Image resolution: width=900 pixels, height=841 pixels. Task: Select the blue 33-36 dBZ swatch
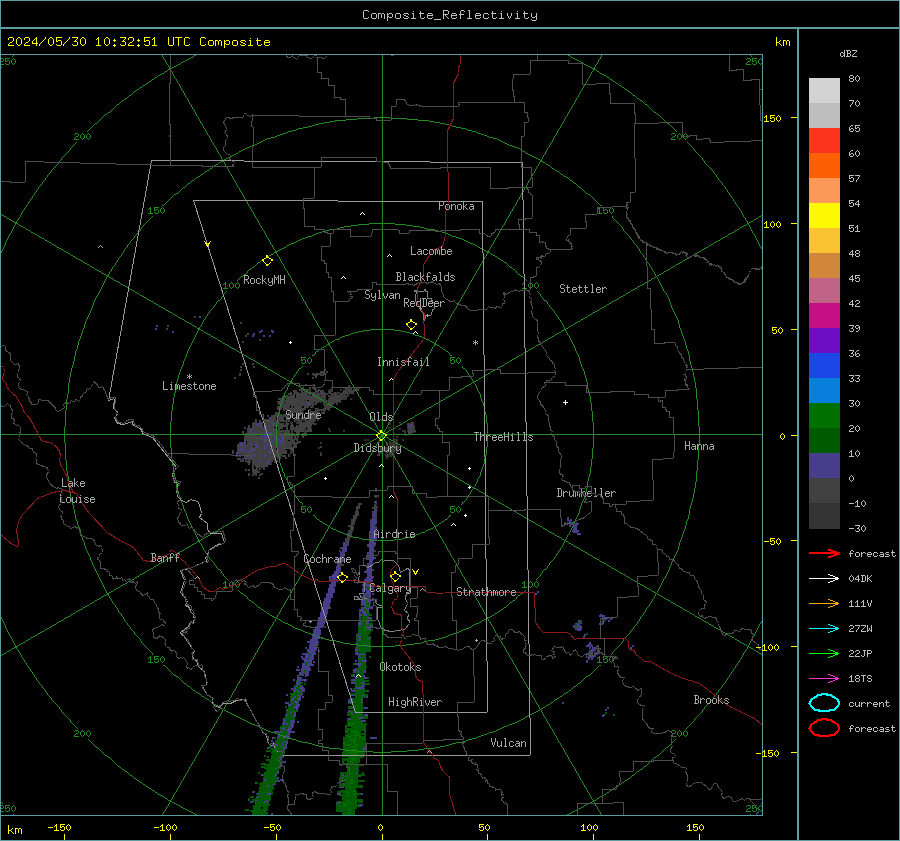pos(824,366)
